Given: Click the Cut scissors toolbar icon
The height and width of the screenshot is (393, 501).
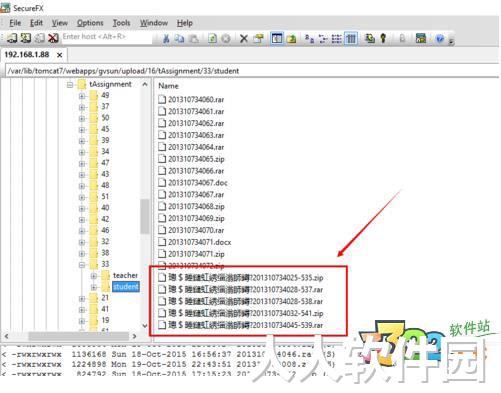Looking at the screenshot, I should [166, 39].
